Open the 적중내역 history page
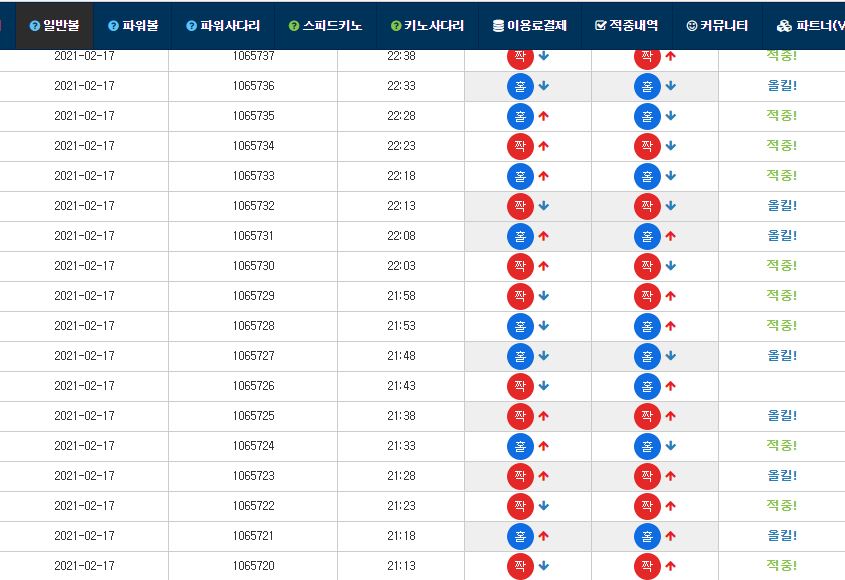845x580 pixels. (x=626, y=25)
